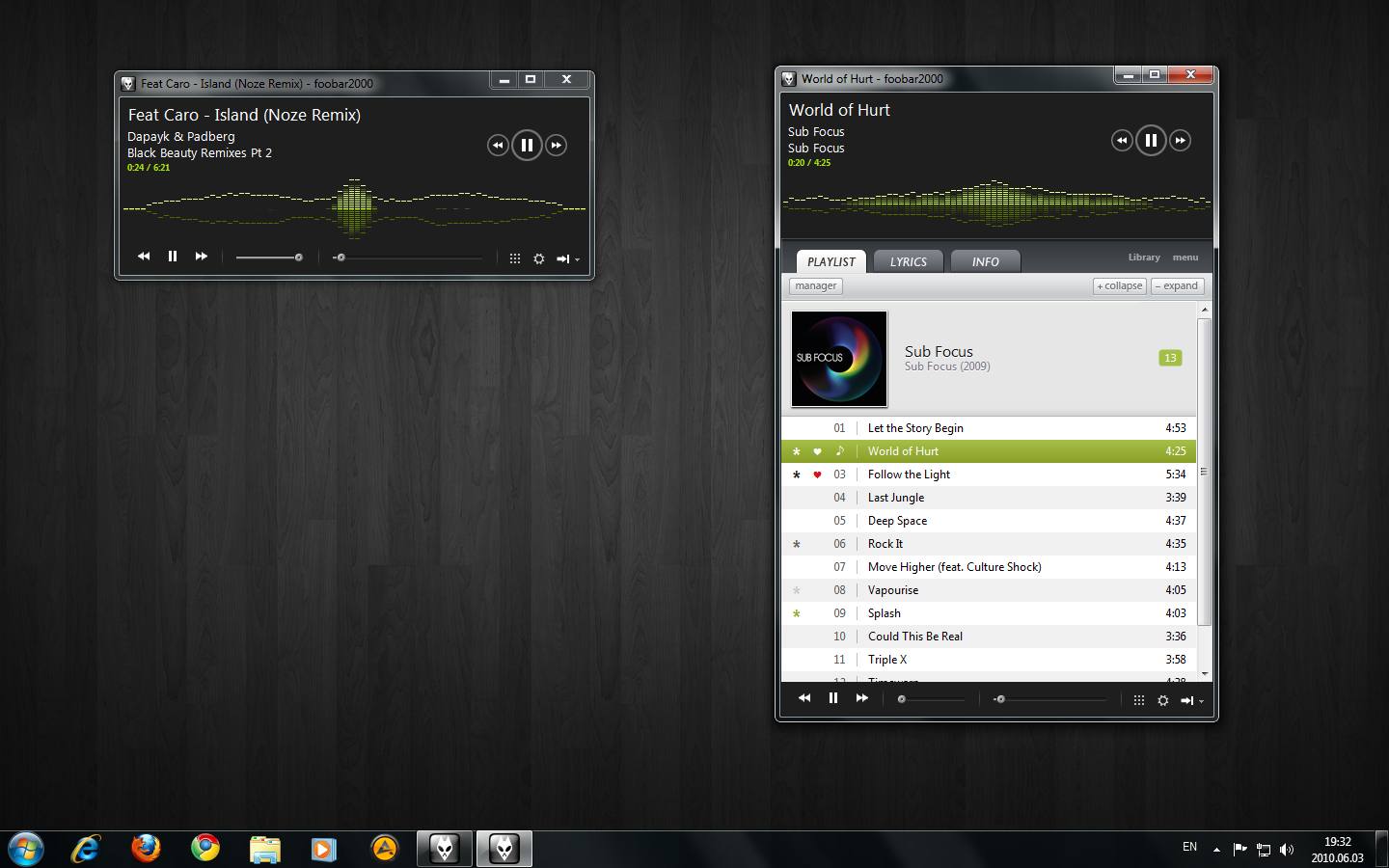Click bottom-bar pause icon in Feat Caro window
Image resolution: width=1389 pixels, height=868 pixels.
click(173, 257)
